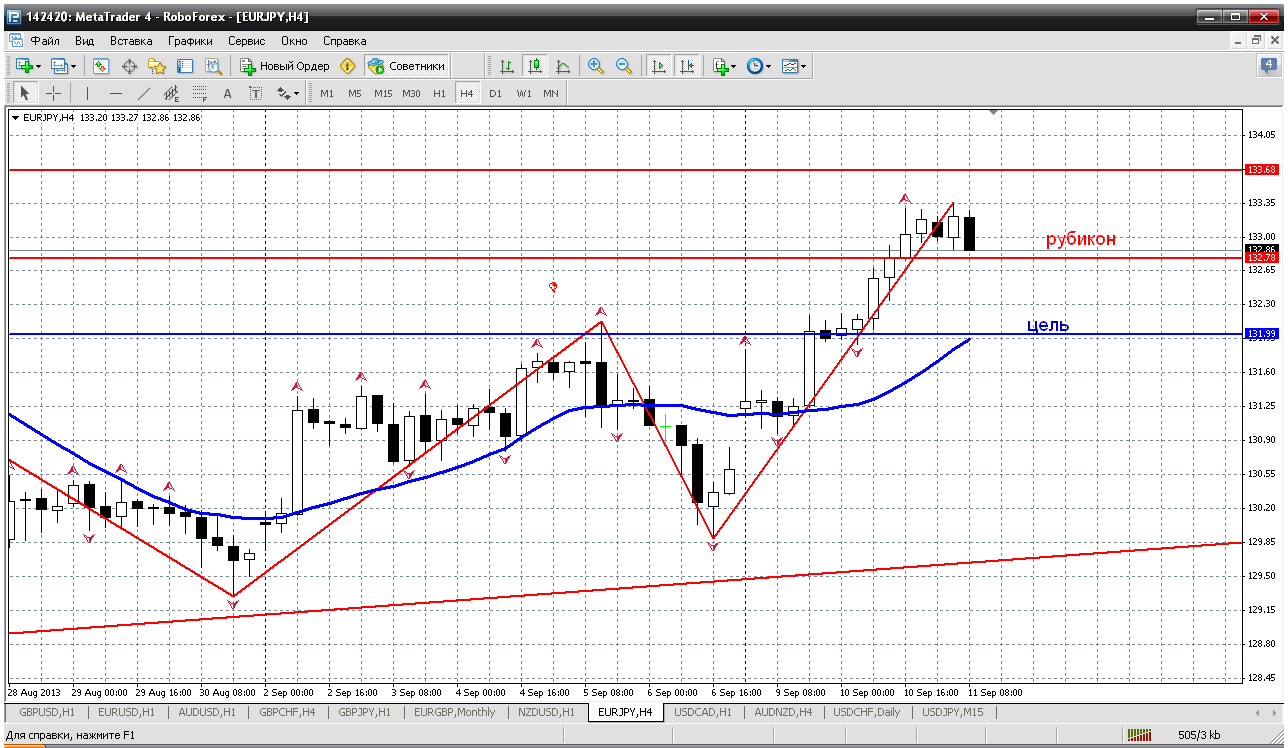Viewport: 1288px width, 748px height.
Task: Select the H1 timeframe
Action: (439, 93)
